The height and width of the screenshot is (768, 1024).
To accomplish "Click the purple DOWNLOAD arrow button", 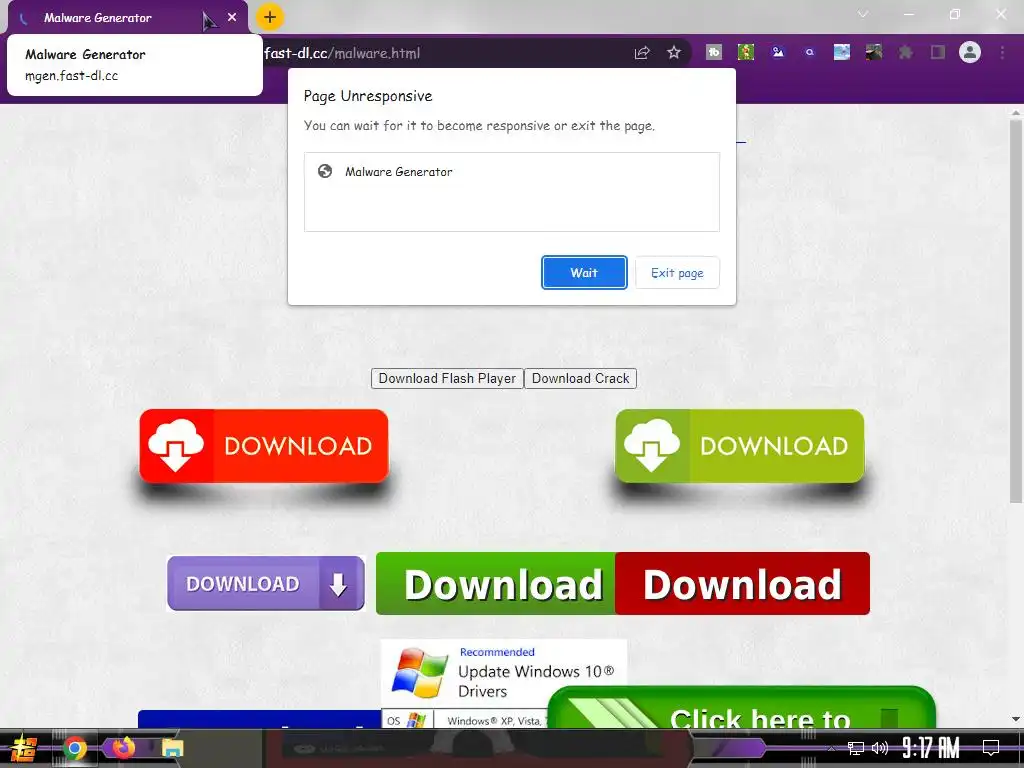I will (x=266, y=583).
